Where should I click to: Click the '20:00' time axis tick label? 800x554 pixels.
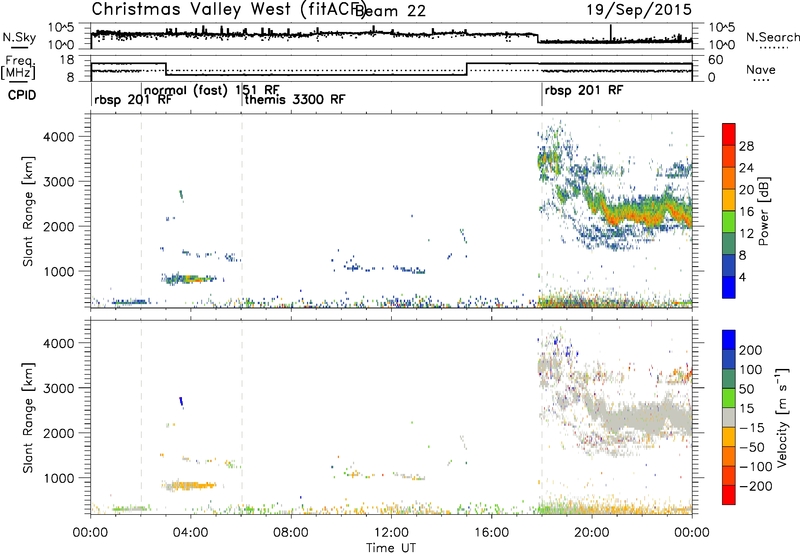click(x=592, y=533)
